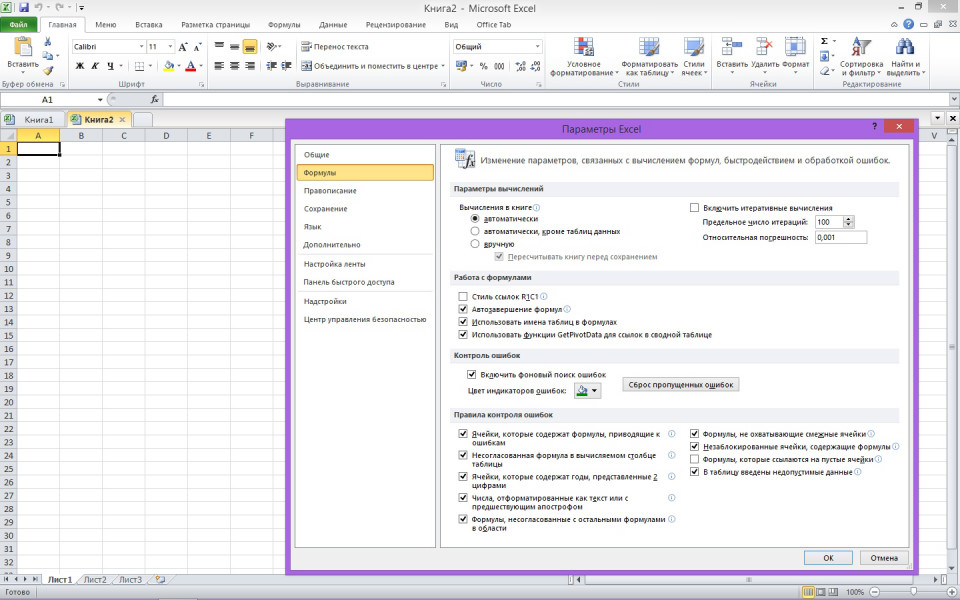
Task: Switch to the Формулы ribbon tab
Action: click(284, 25)
